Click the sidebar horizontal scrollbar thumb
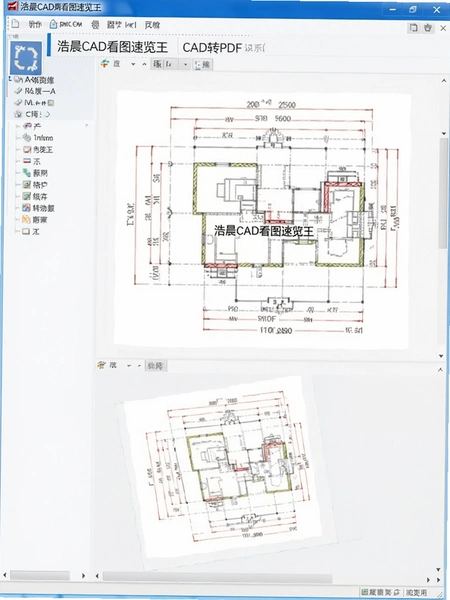 (x=40, y=575)
